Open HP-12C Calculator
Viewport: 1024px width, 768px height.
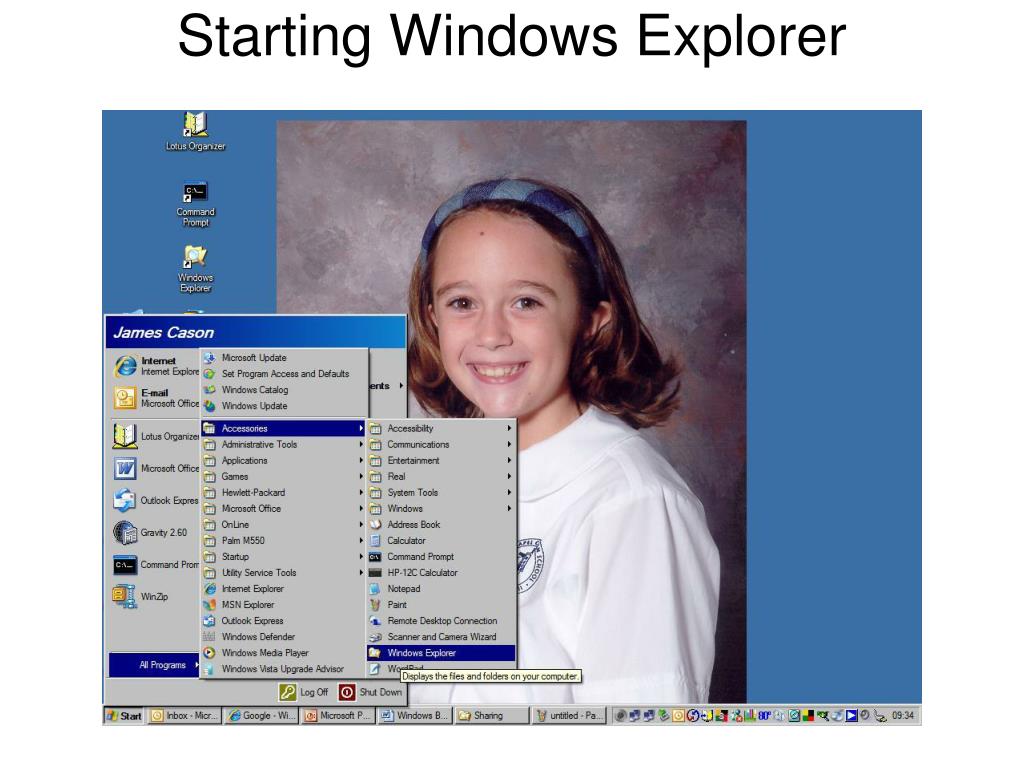tap(441, 573)
